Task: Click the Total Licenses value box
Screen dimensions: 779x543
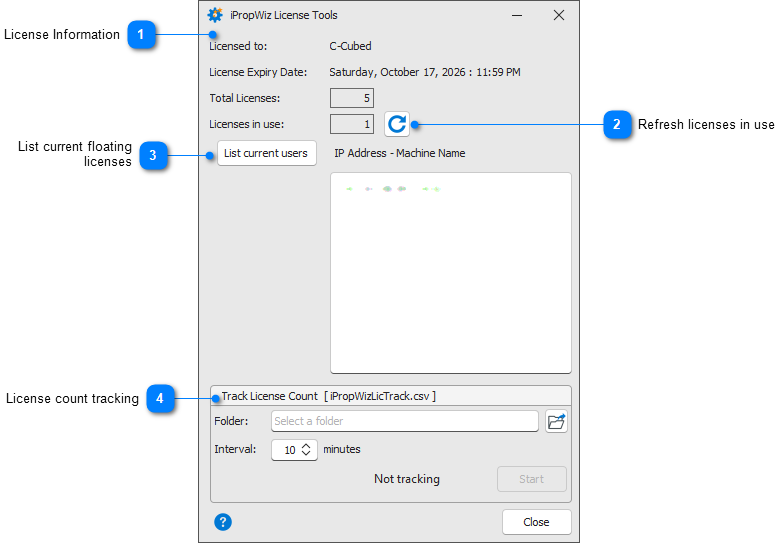Action: [352, 98]
